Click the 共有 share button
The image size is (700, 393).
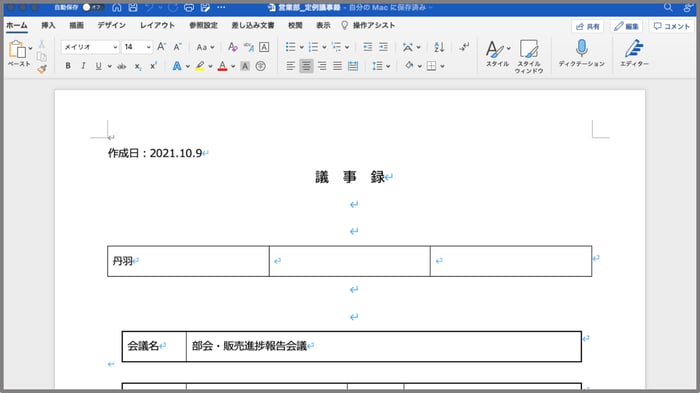point(588,26)
